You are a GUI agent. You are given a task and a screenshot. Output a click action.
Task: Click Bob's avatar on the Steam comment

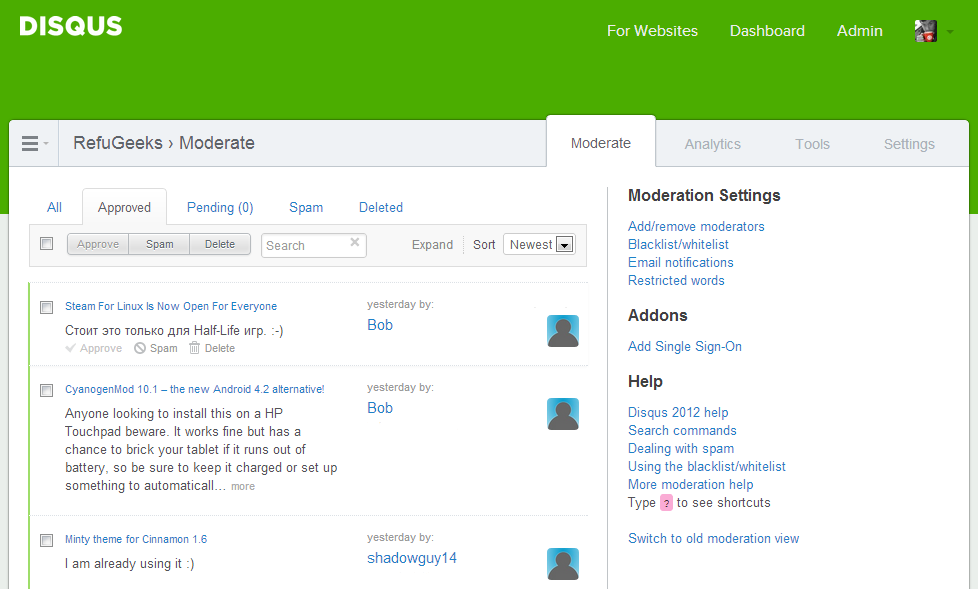(563, 331)
